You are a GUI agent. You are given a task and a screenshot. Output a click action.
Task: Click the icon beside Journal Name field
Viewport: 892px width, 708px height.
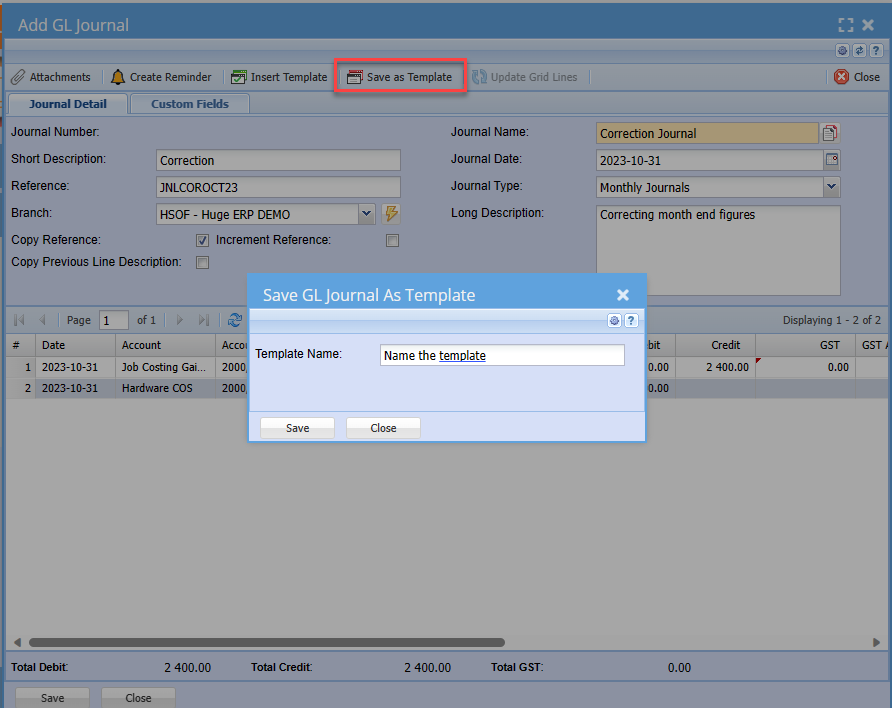[x=830, y=133]
